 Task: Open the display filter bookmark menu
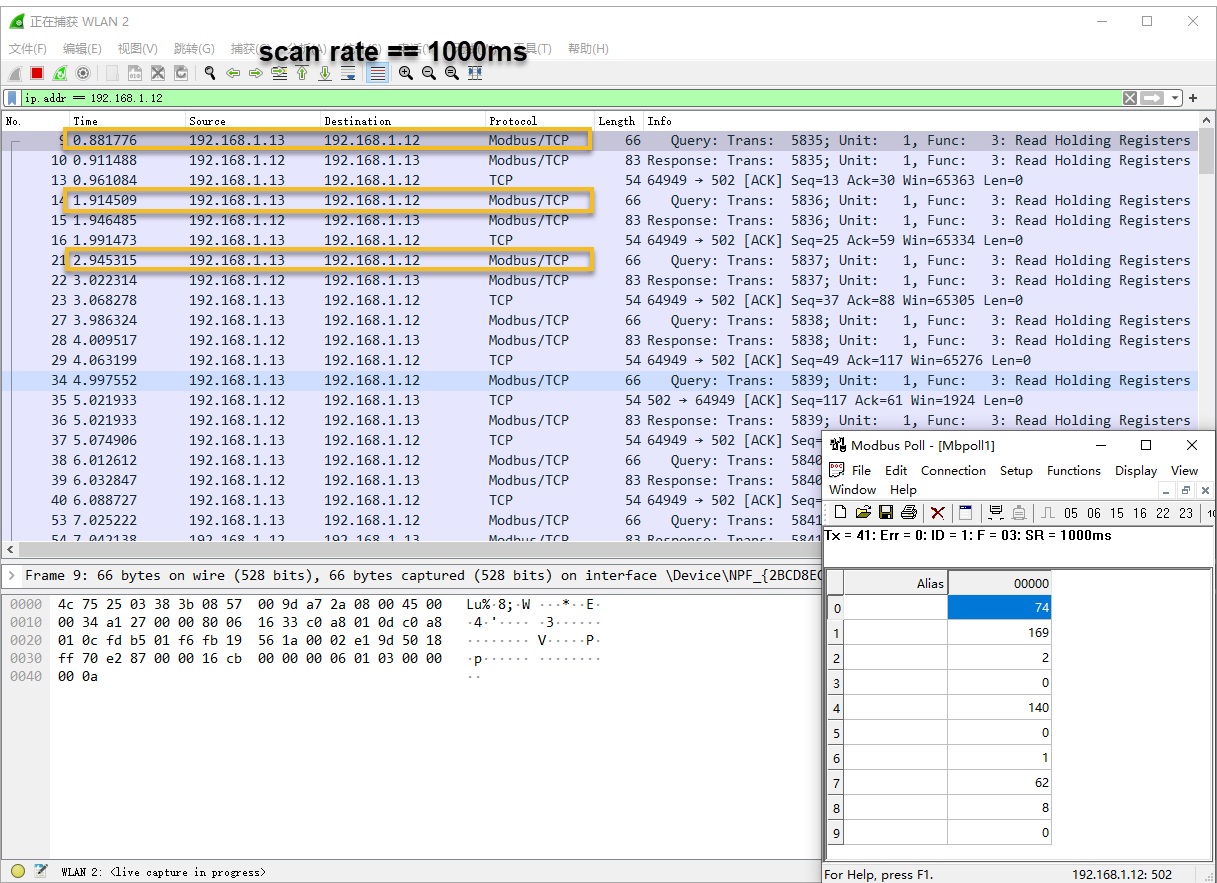pos(12,98)
